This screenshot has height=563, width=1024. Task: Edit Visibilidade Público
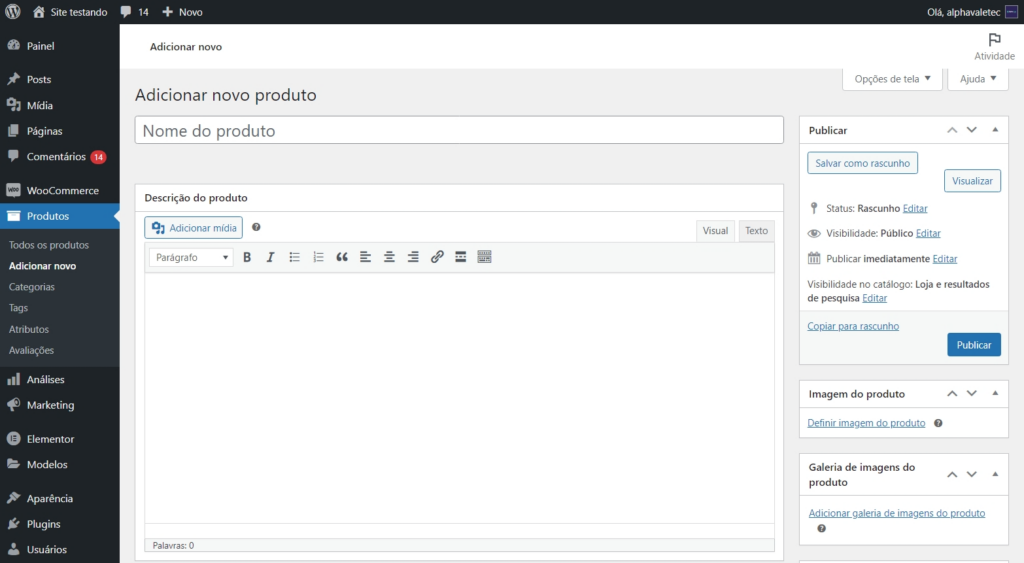point(927,233)
